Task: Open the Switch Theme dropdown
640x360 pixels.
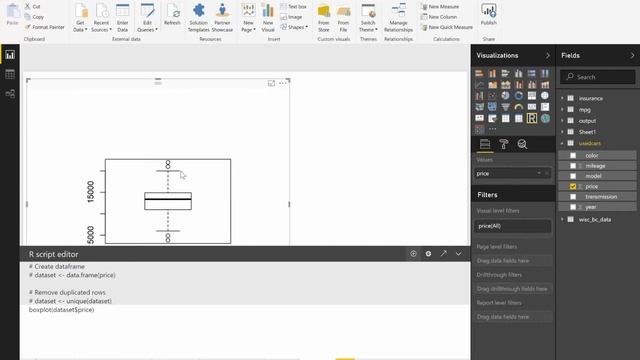Action: click(368, 18)
